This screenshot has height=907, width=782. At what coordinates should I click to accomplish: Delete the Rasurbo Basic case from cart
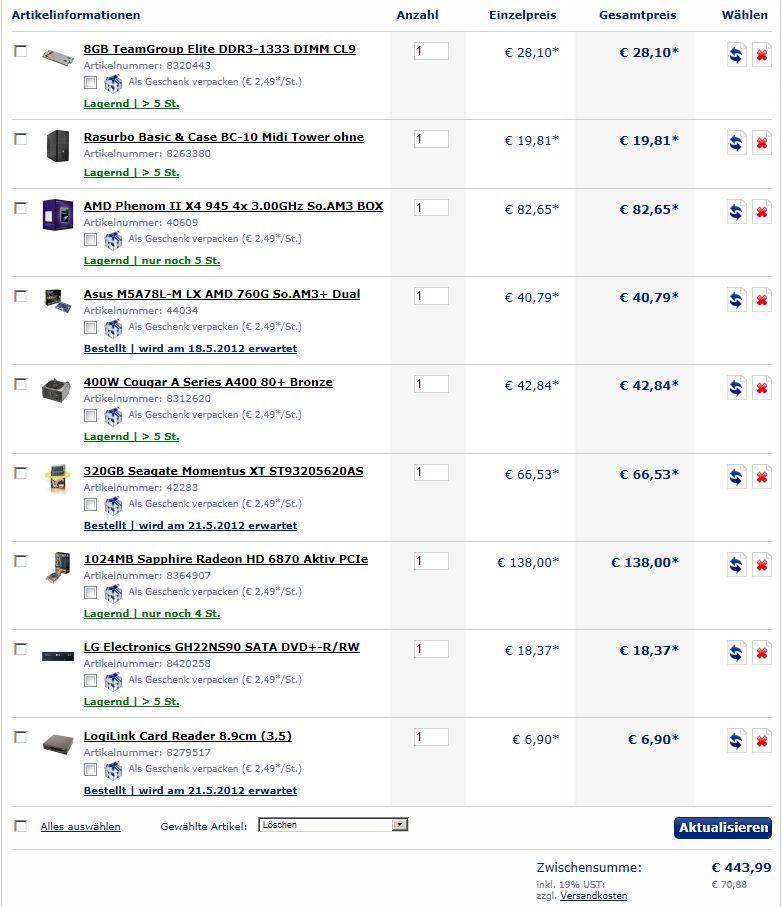[x=761, y=144]
